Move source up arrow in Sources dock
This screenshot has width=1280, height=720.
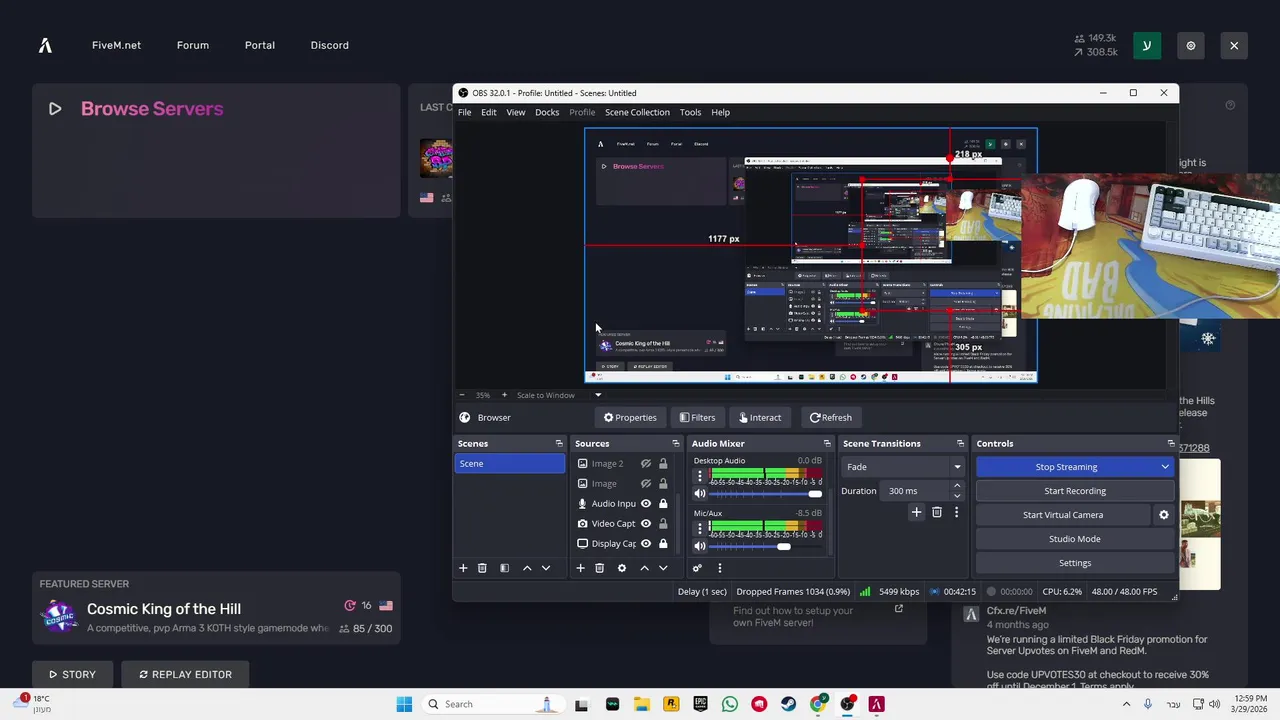pyautogui.click(x=644, y=568)
